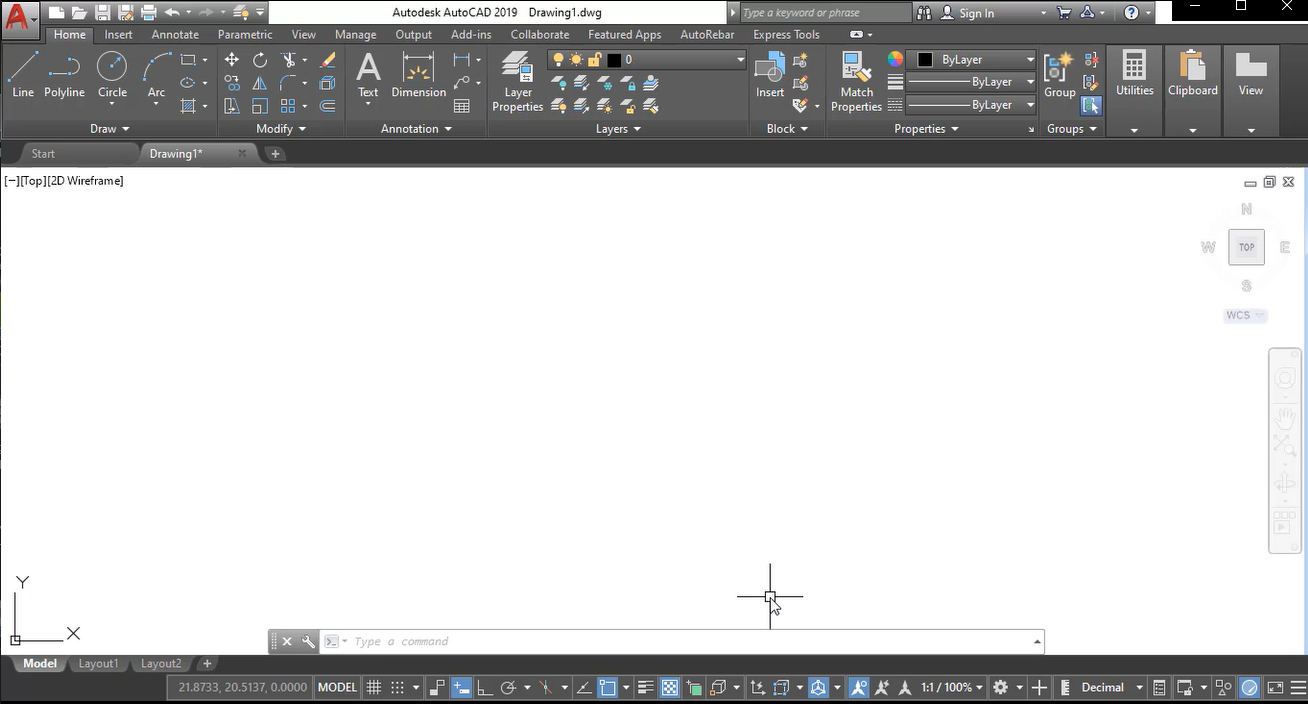Image resolution: width=1308 pixels, height=704 pixels.
Task: Toggle dynamic input in status bar
Action: (x=461, y=688)
